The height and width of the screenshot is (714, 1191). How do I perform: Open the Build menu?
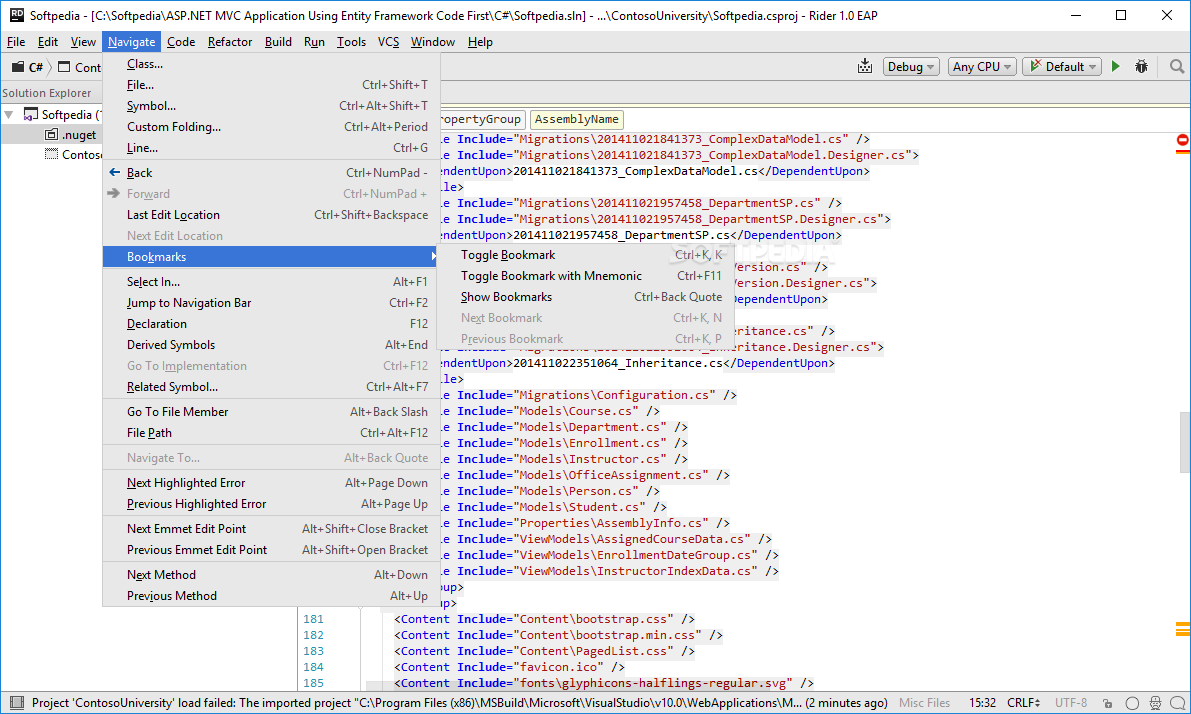(278, 42)
